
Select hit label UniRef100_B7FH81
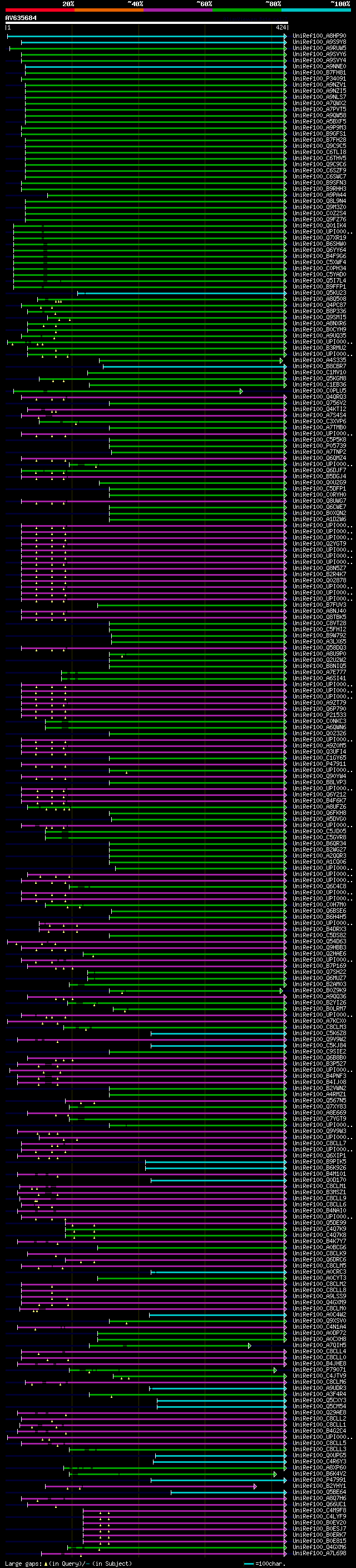pyautogui.click(x=319, y=72)
